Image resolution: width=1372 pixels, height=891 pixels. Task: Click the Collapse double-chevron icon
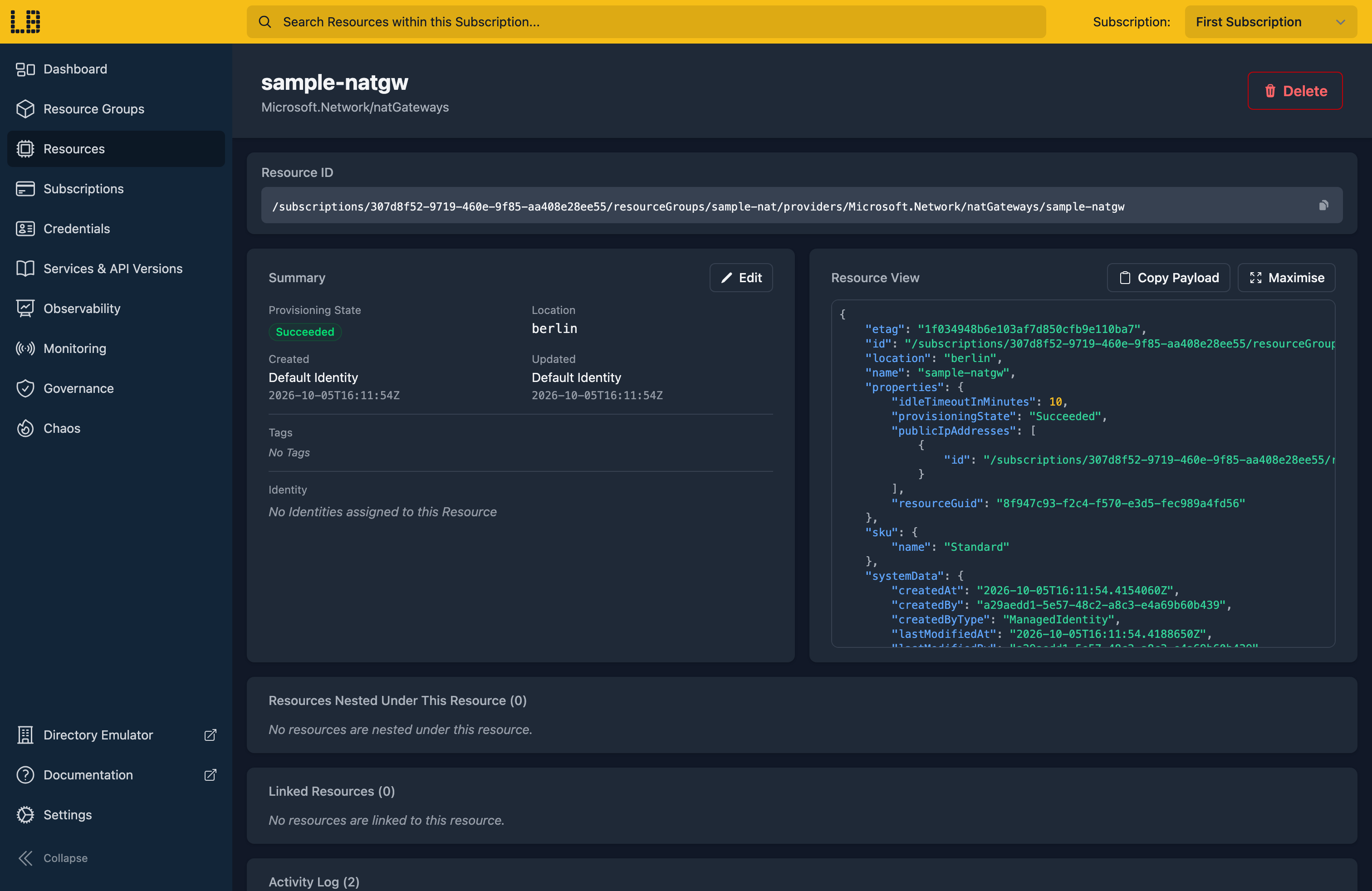(x=25, y=858)
